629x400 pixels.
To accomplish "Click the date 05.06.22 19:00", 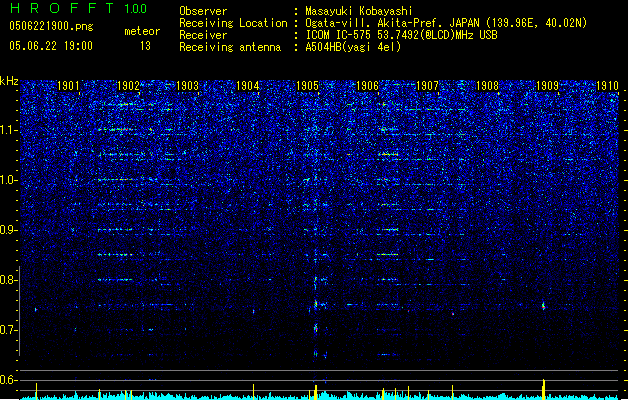I will pos(51,46).
